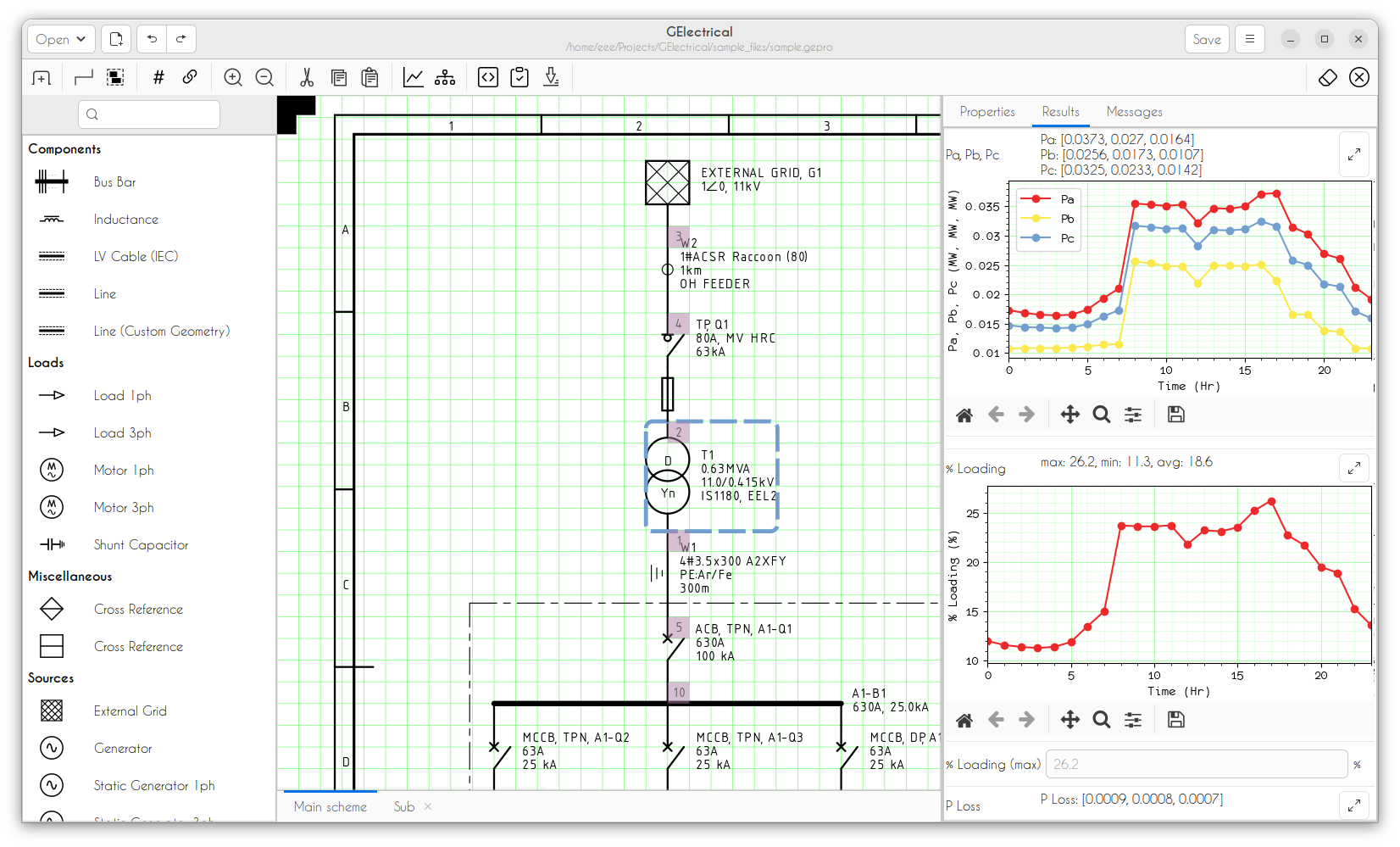Undo the last action

pos(152,39)
